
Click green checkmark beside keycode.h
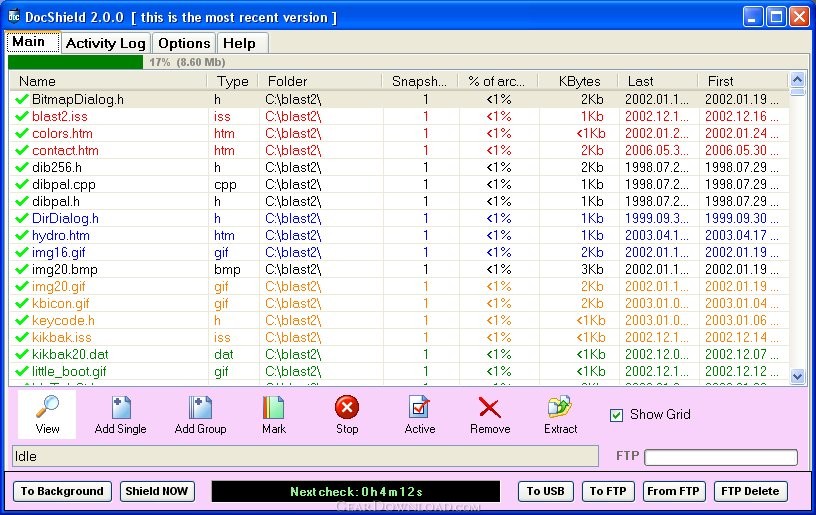point(22,320)
